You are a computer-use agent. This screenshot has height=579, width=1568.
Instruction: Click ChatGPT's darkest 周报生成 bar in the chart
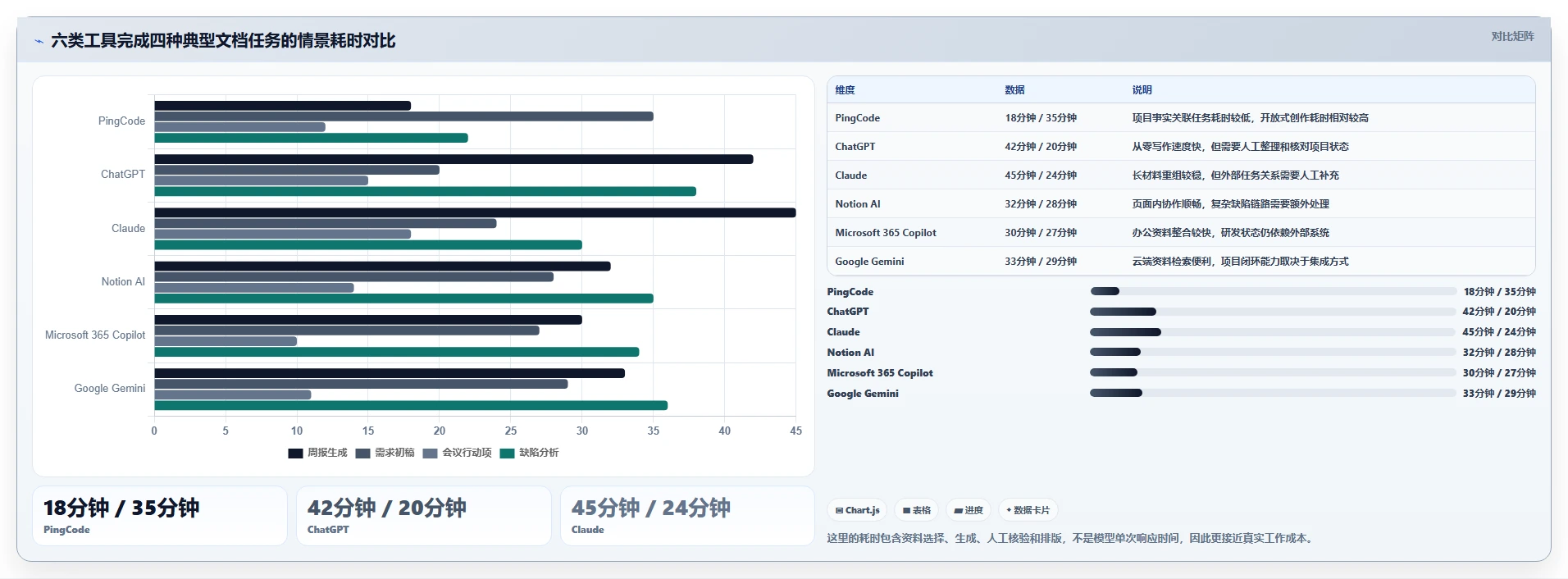click(454, 159)
